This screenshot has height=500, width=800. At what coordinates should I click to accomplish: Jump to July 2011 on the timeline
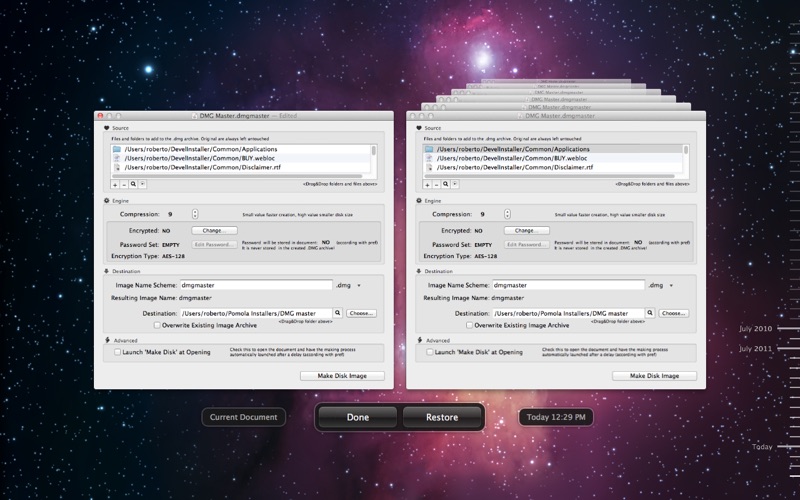coord(756,349)
